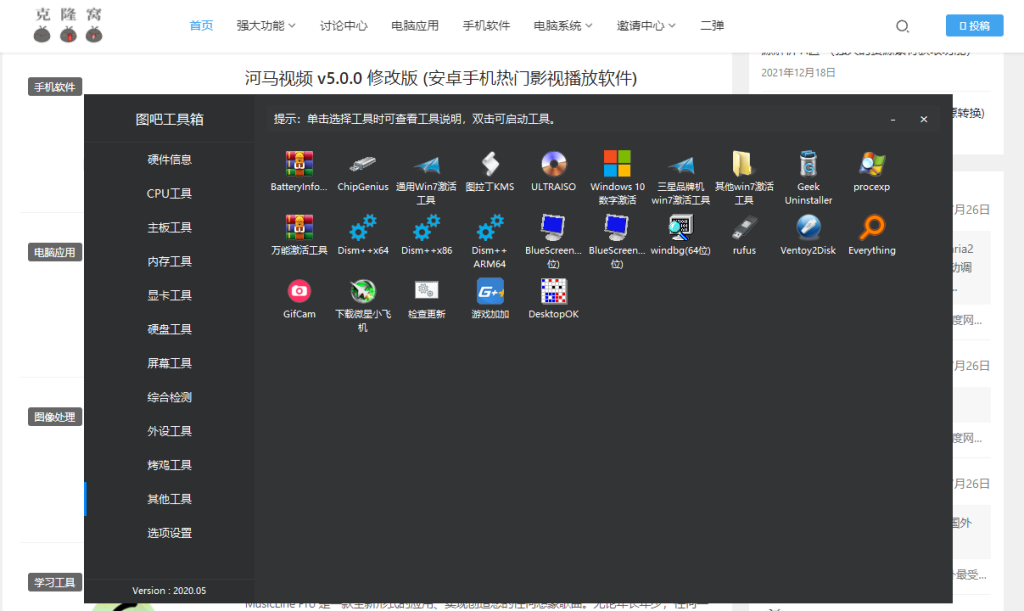Go to 首页 on website
This screenshot has height=611, width=1024.
pyautogui.click(x=201, y=25)
